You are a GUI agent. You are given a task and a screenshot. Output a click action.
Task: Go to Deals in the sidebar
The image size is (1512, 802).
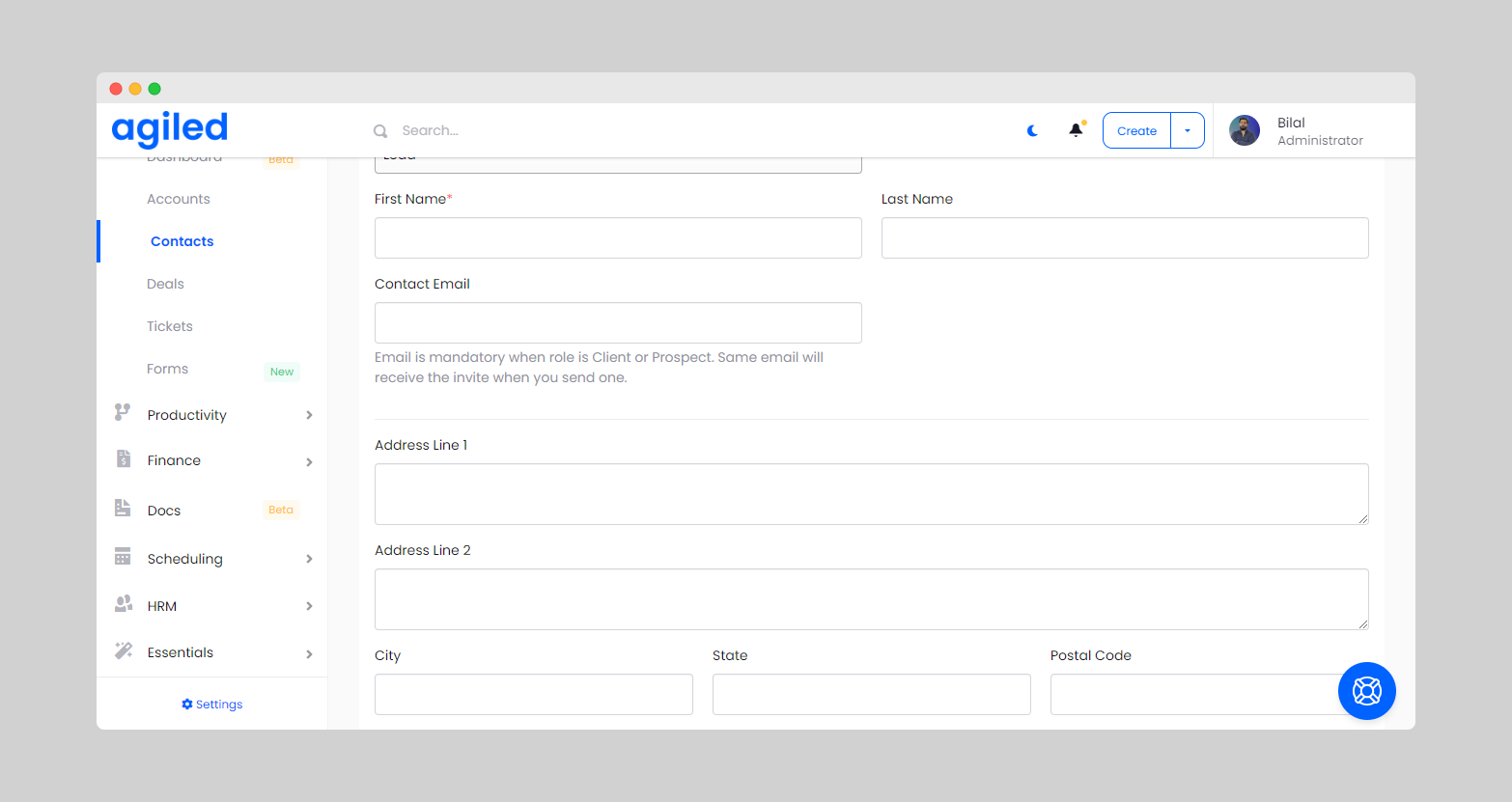click(165, 284)
